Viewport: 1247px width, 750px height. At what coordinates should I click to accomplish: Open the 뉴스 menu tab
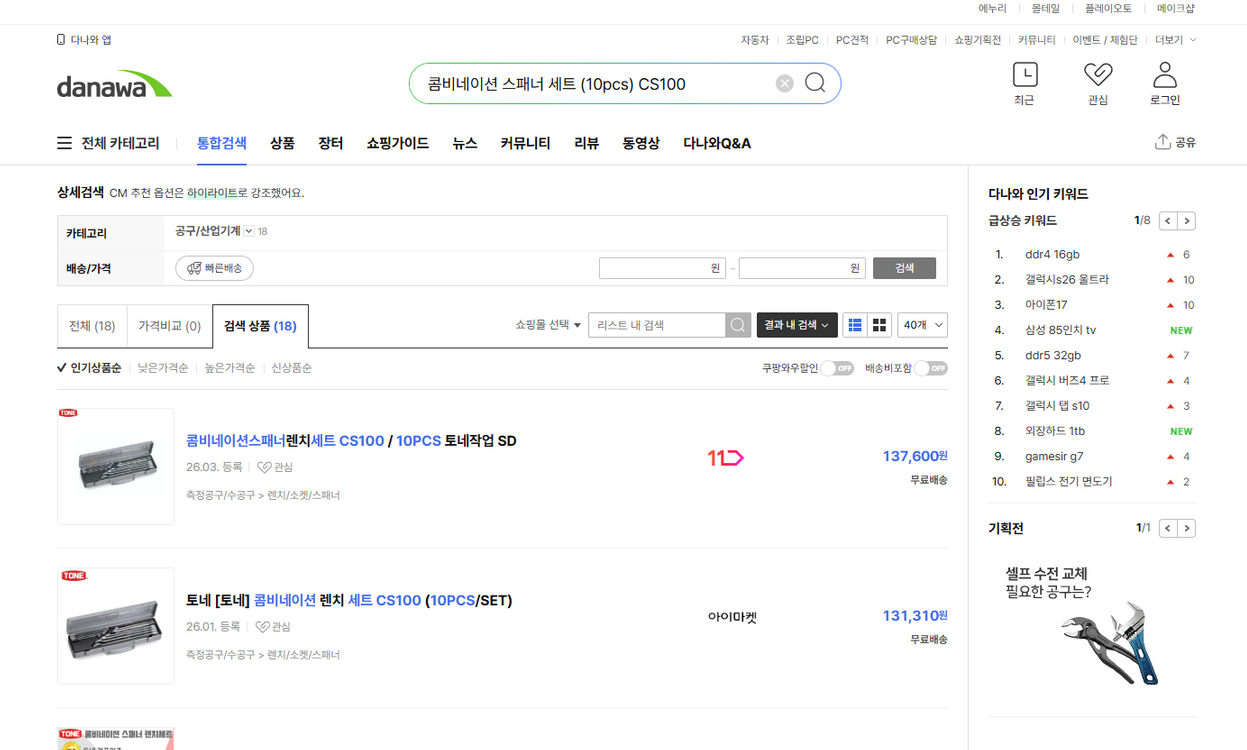(465, 143)
